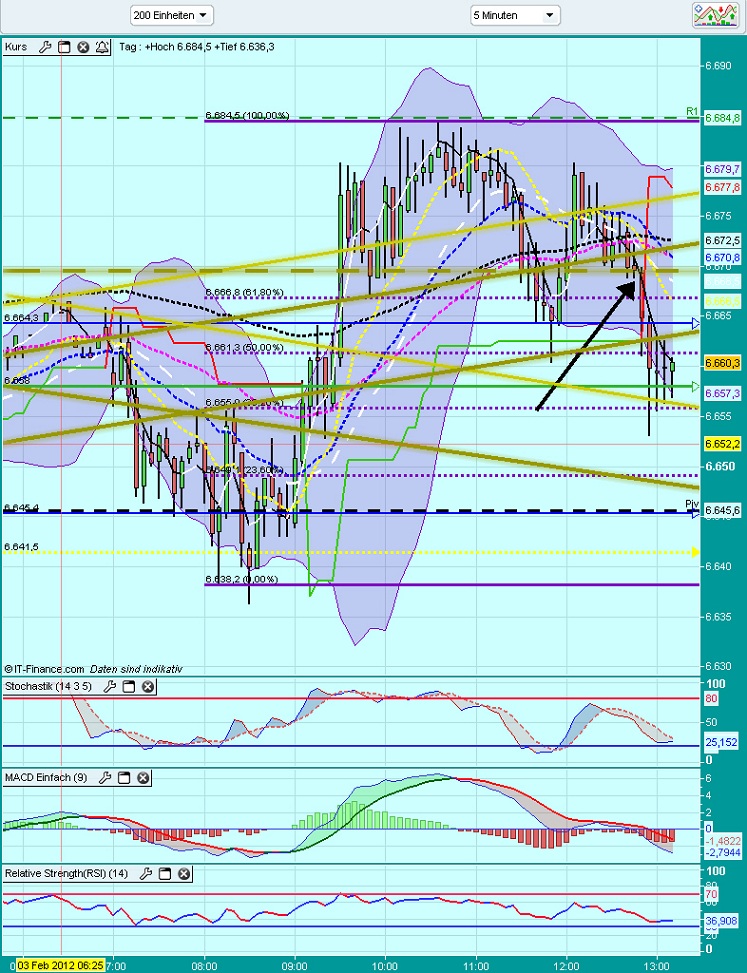Open the 200 Einheiten units dropdown
The height and width of the screenshot is (973, 747).
[172, 15]
